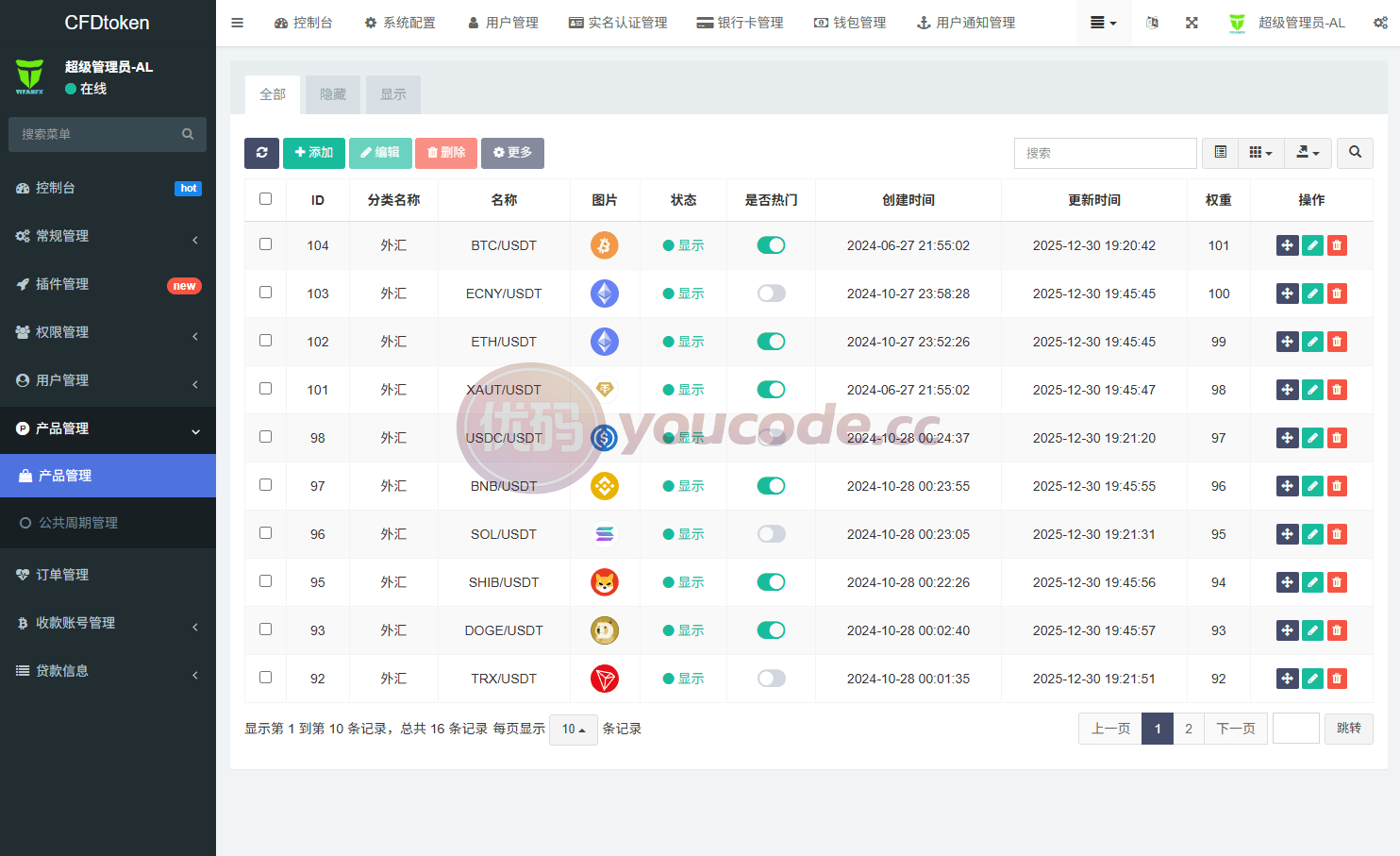Switch to the 显示 tab
Screen dimensions: 1400x856
393,94
